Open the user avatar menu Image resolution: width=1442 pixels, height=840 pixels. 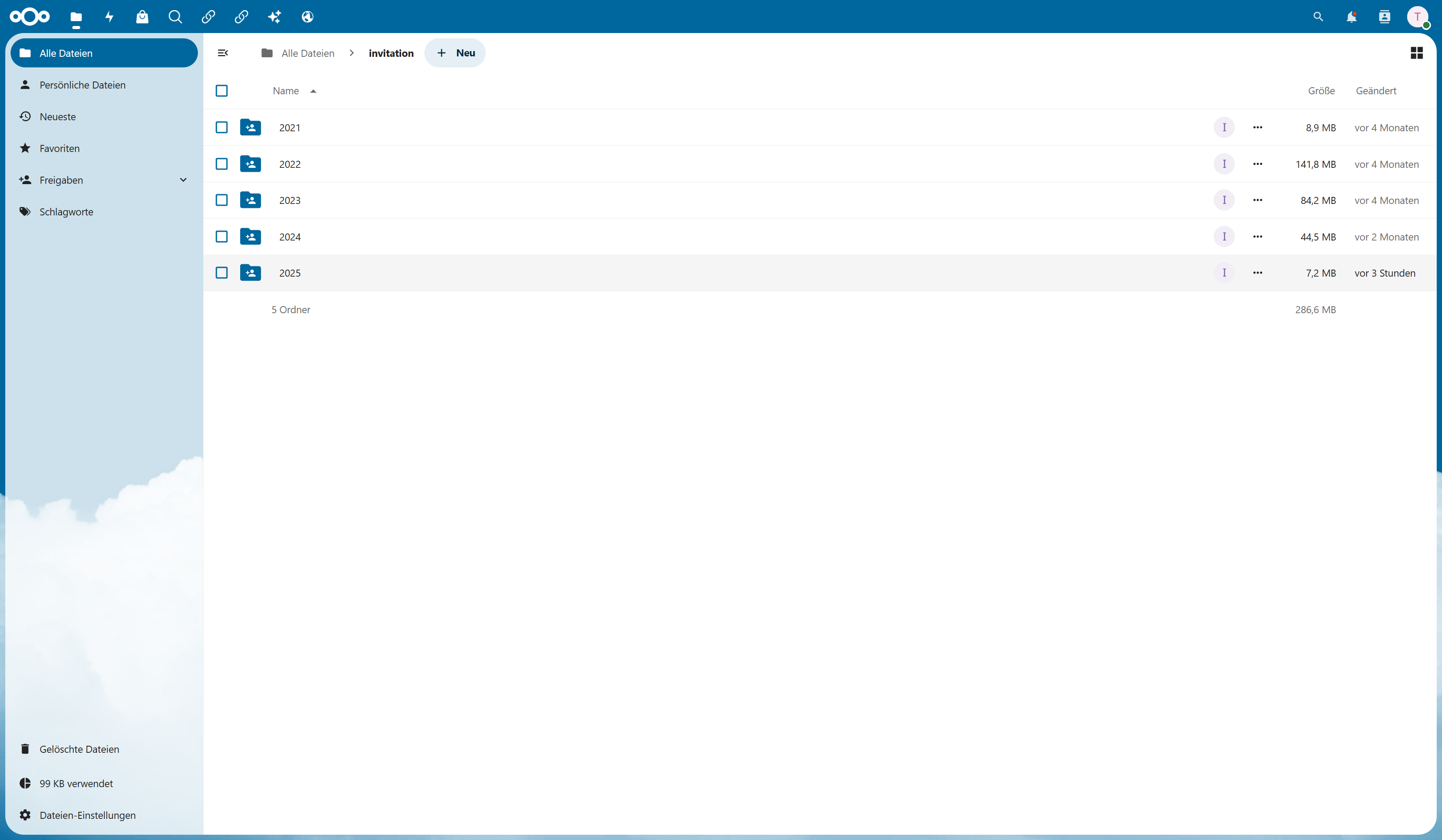click(x=1417, y=17)
